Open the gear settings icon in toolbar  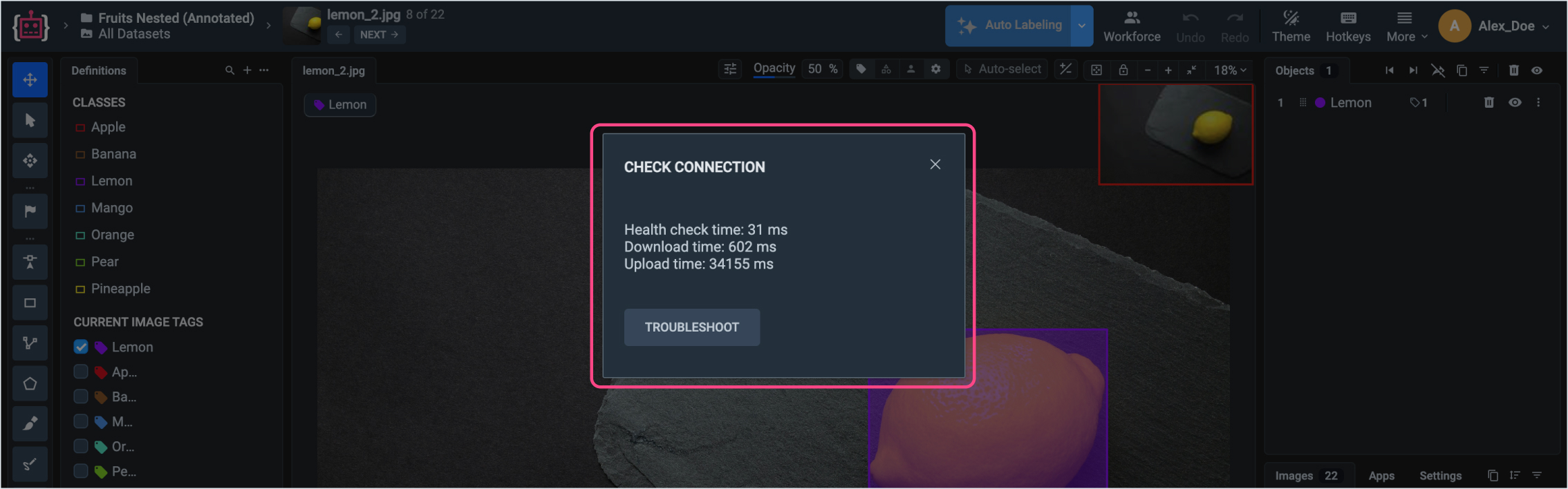[935, 69]
